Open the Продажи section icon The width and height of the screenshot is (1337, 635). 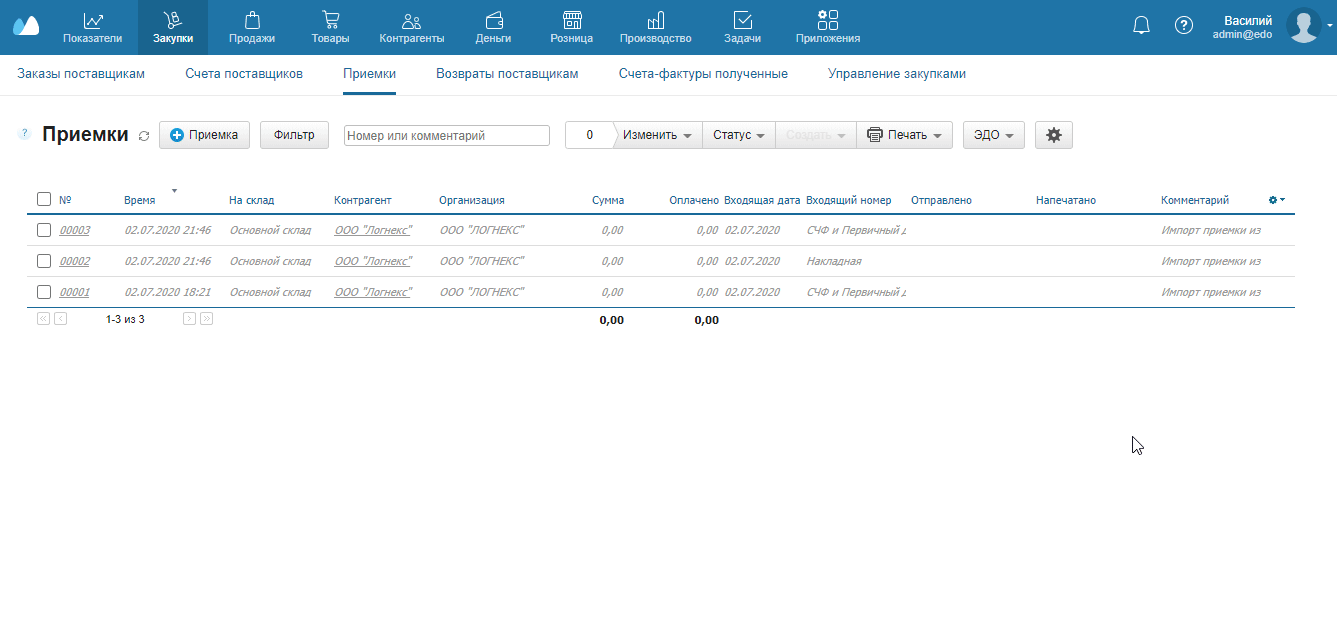coord(251,21)
